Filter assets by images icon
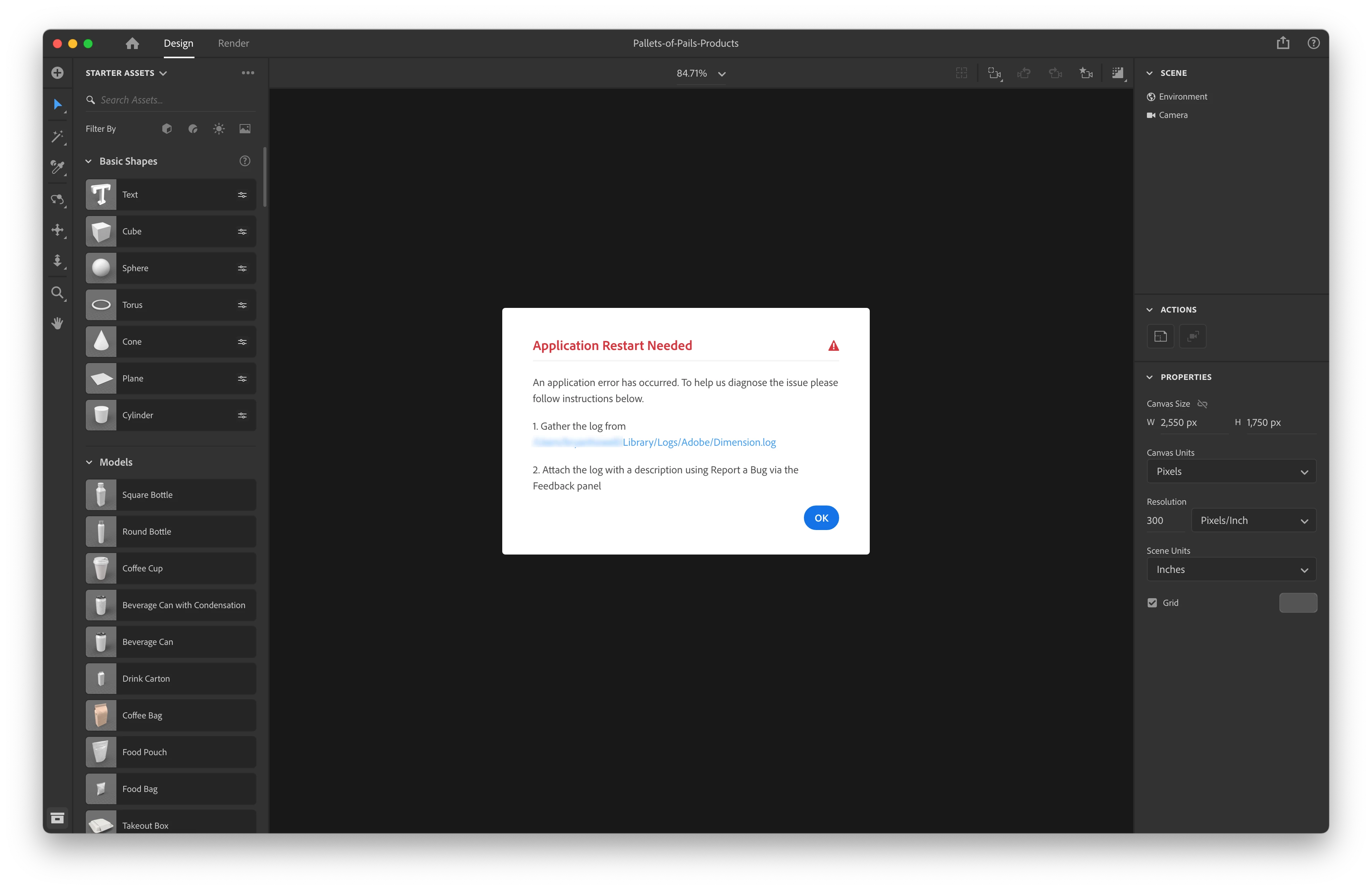1372x890 pixels. coord(245,129)
